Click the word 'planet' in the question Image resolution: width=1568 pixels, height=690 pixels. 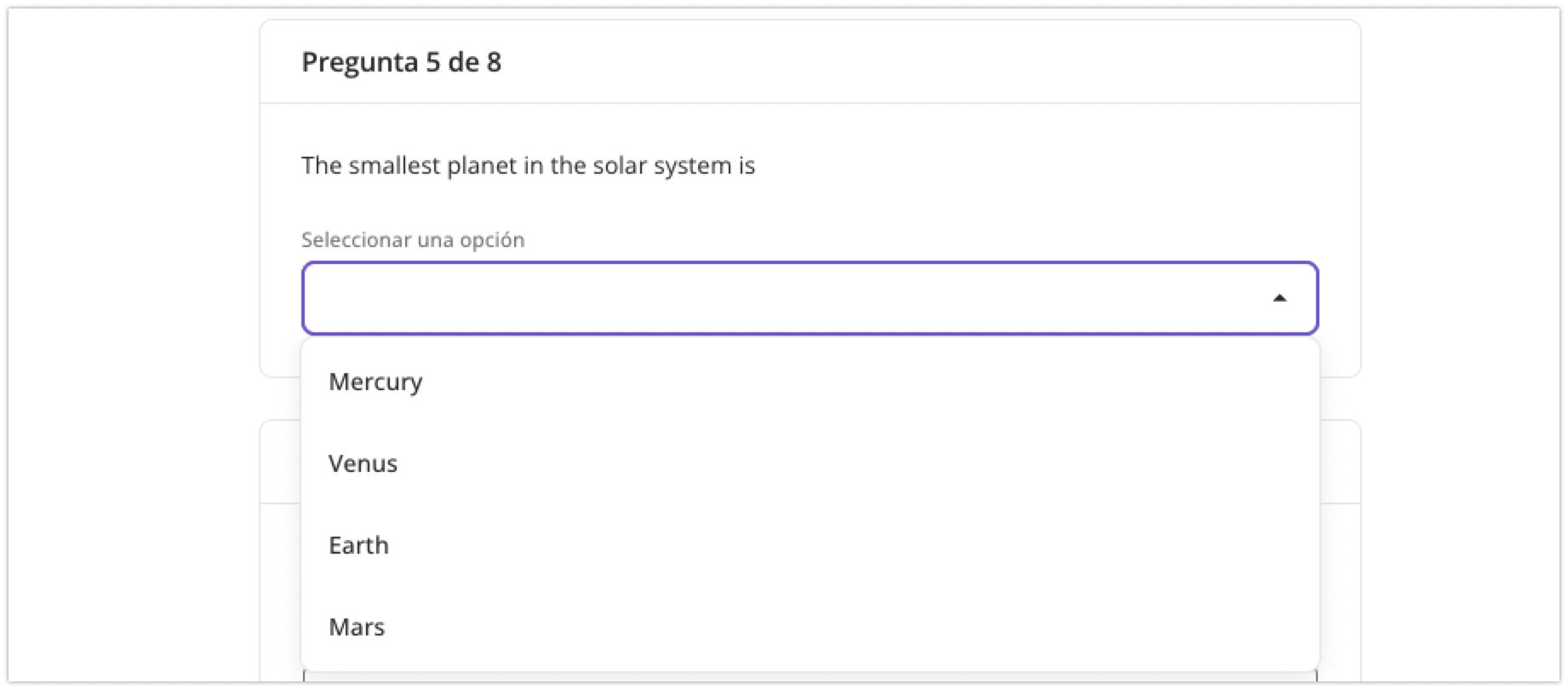coord(482,165)
